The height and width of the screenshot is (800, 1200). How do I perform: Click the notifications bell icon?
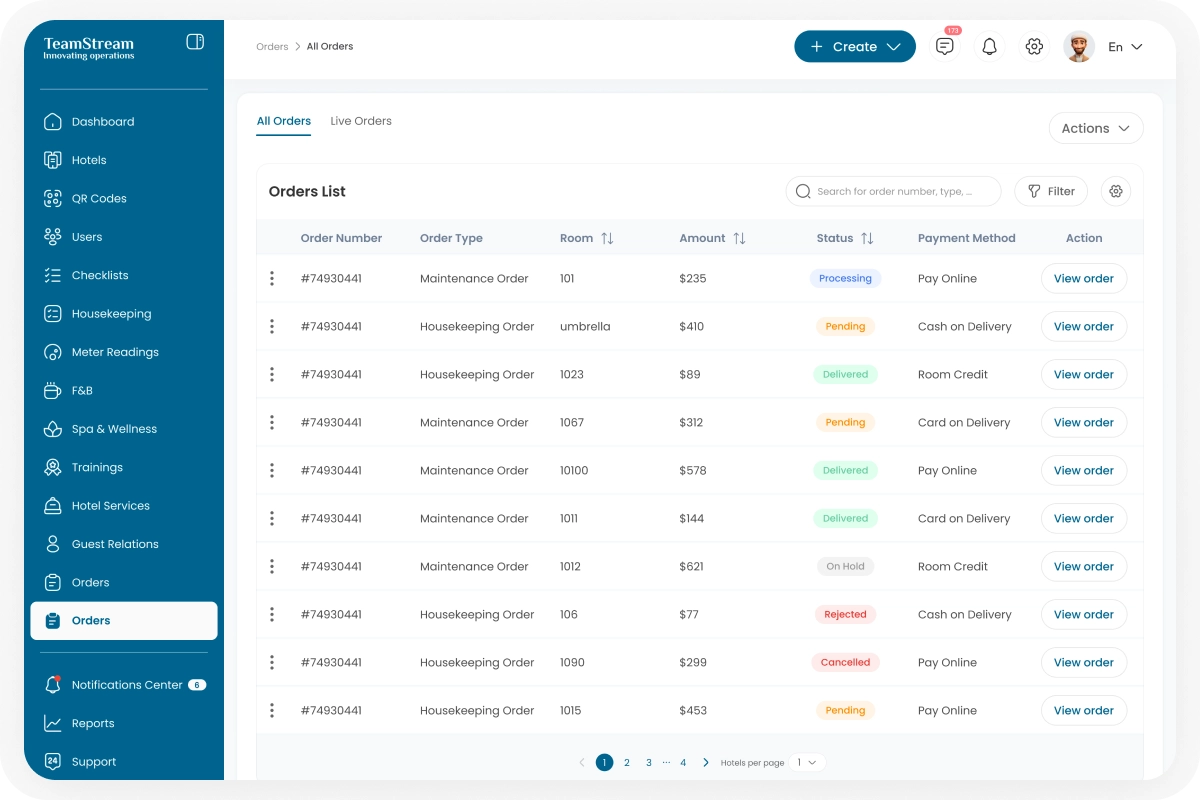[989, 47]
